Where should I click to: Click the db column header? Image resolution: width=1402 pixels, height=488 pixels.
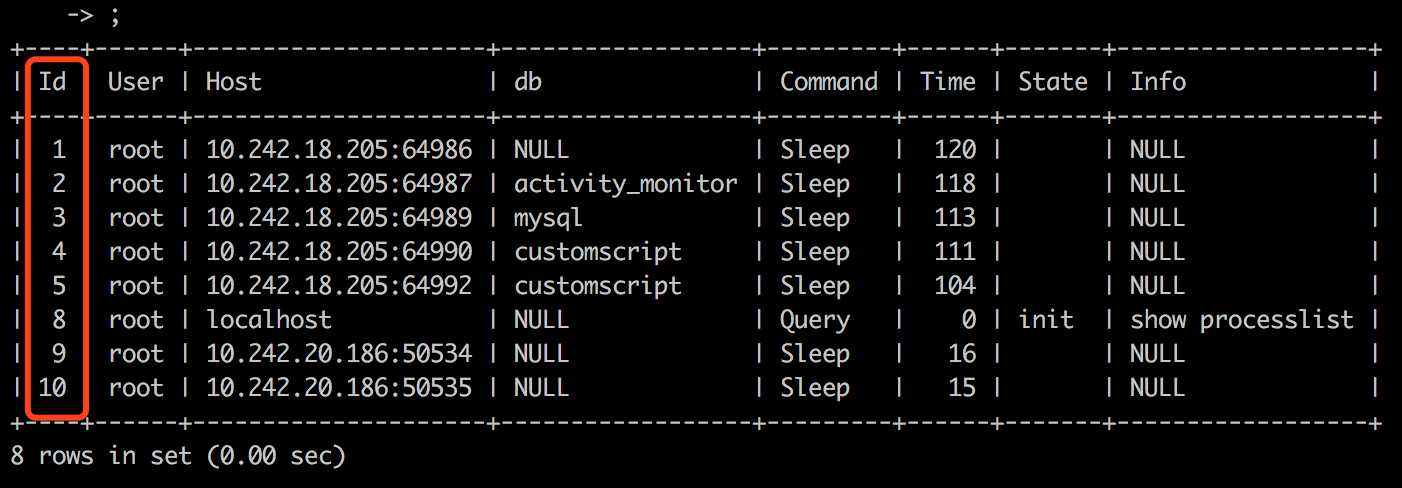(528, 82)
